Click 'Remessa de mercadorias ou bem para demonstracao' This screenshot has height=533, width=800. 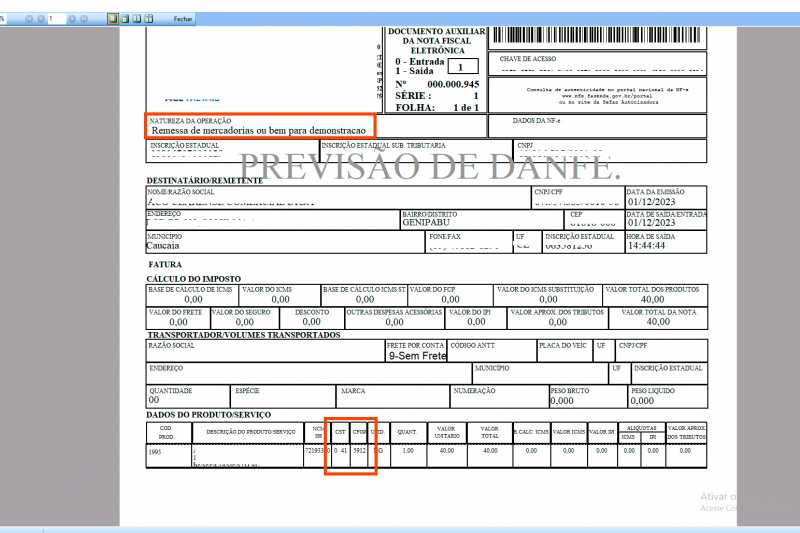tap(259, 131)
